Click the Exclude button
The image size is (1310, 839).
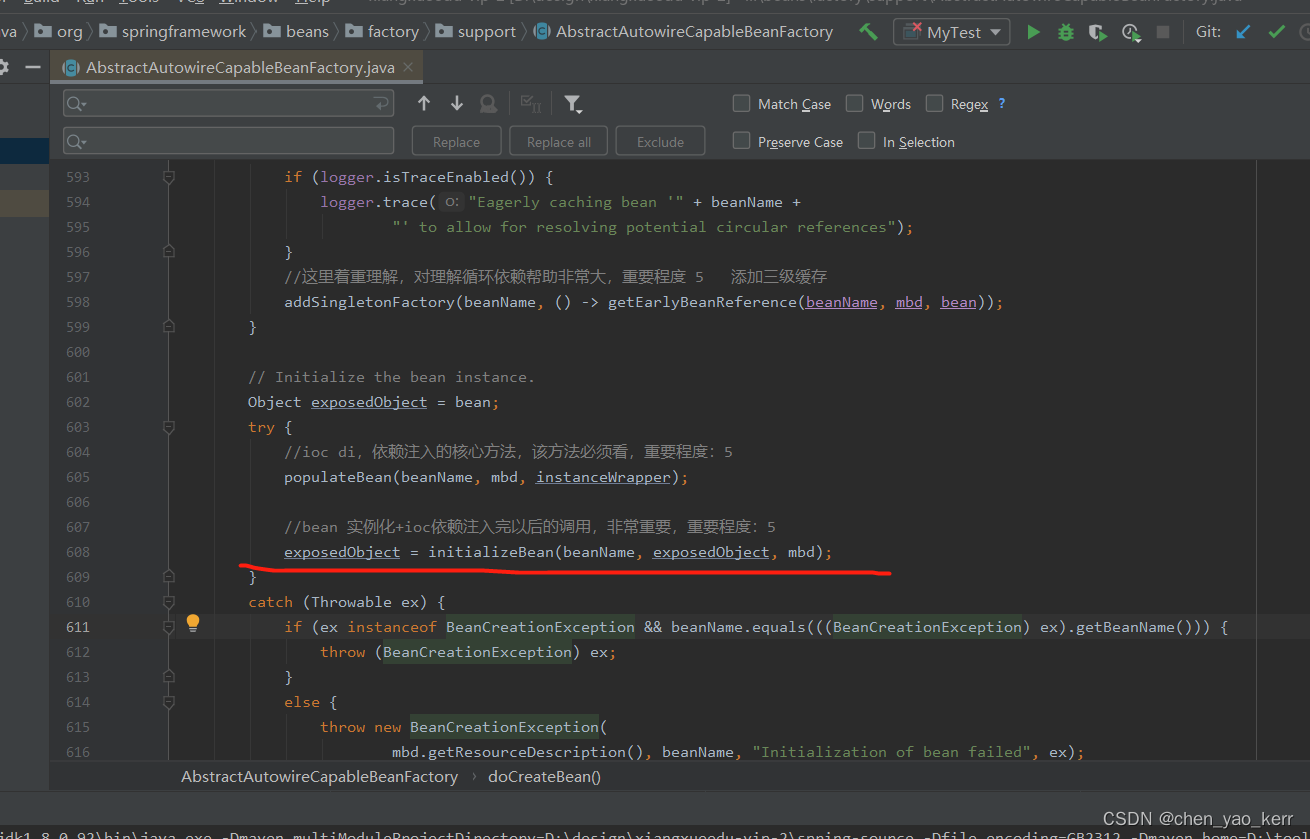(x=660, y=140)
